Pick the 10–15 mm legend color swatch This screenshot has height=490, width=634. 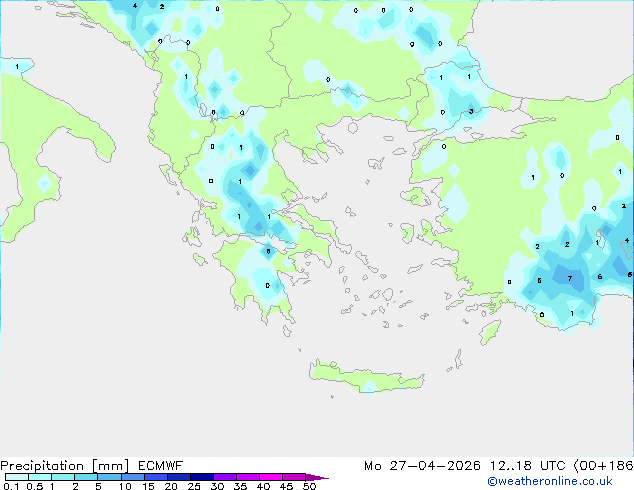(132, 477)
